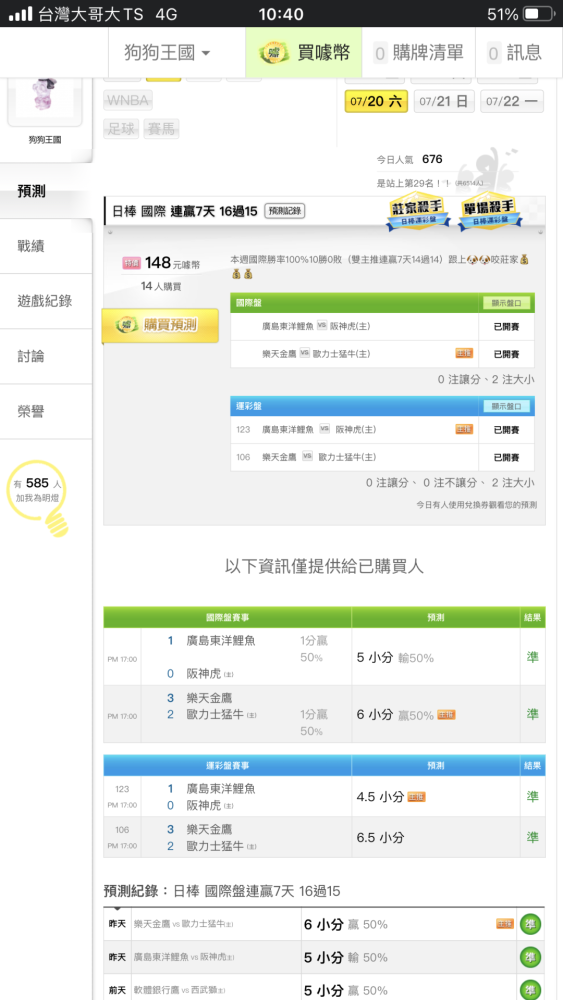
Task: Open the 訊息 messages panel
Action: tap(514, 52)
